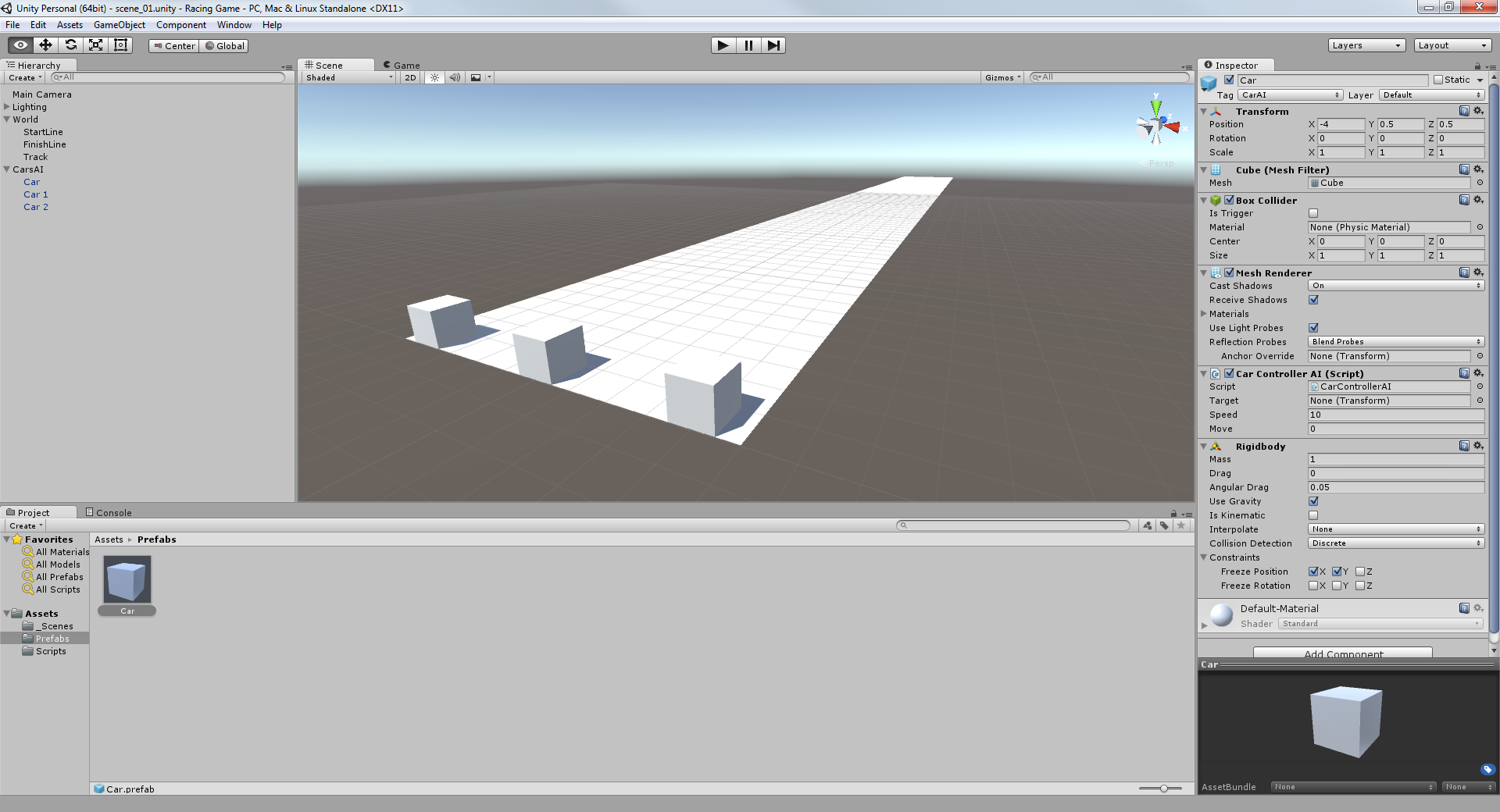
Task: Enable Is Kinematic checkbox
Action: pyautogui.click(x=1313, y=515)
